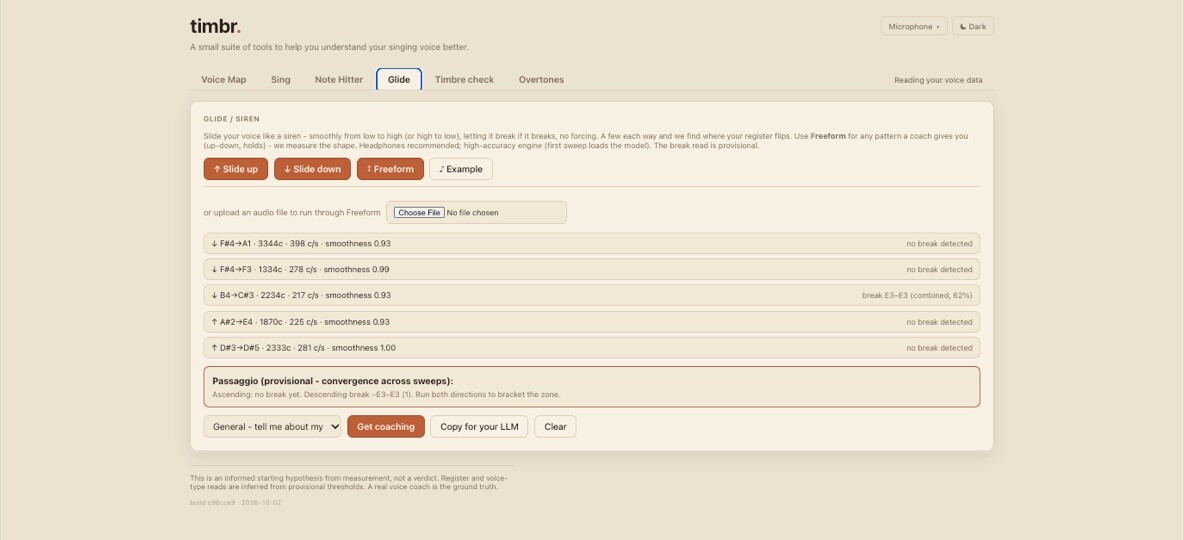Click 'break E3–E3 (combined, 62%)' result
Screen dimensions: 1184x540
917,295
